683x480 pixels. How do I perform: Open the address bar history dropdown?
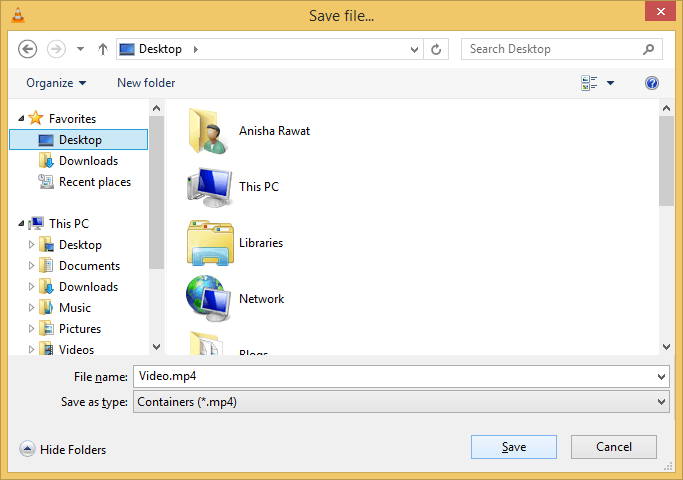point(414,50)
